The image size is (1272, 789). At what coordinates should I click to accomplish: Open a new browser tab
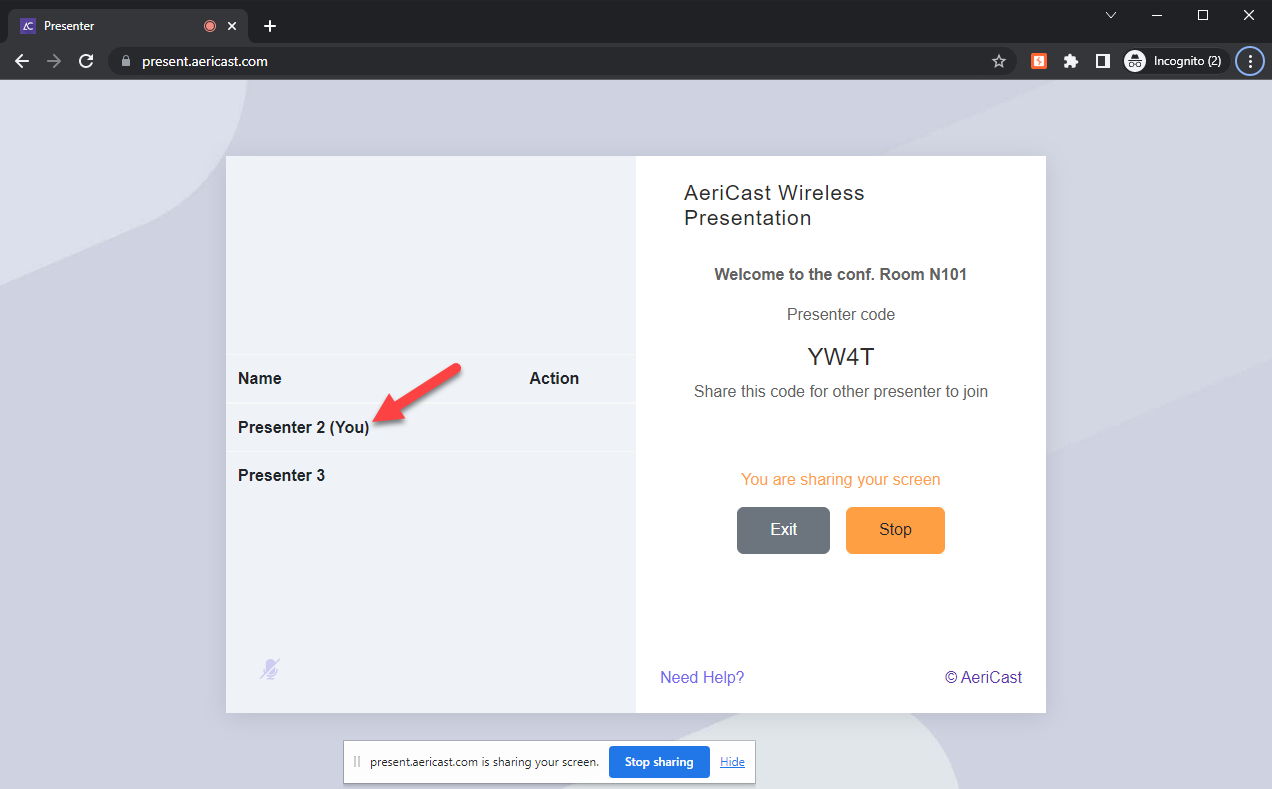point(269,26)
